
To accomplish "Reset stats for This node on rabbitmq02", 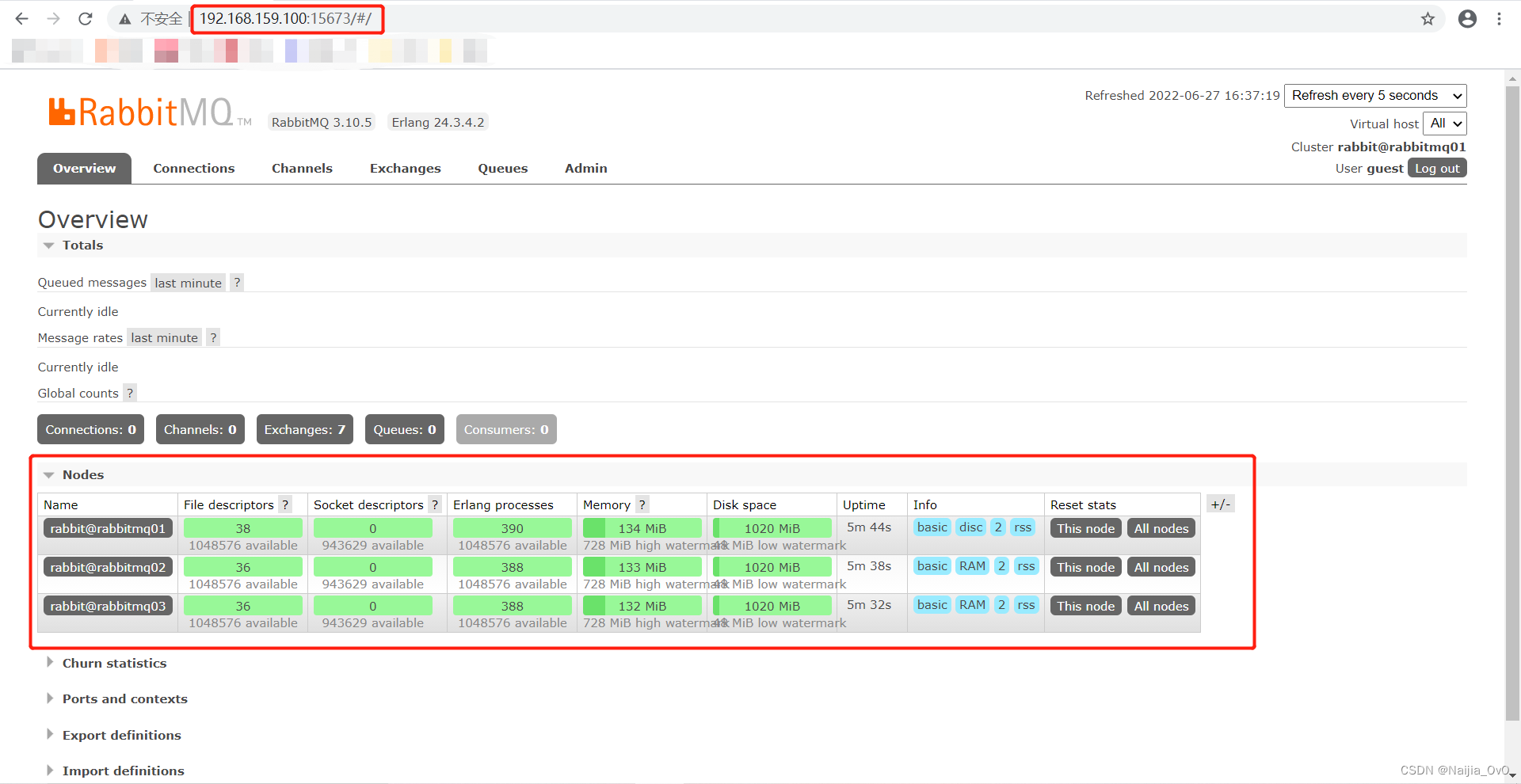I will tap(1085, 567).
